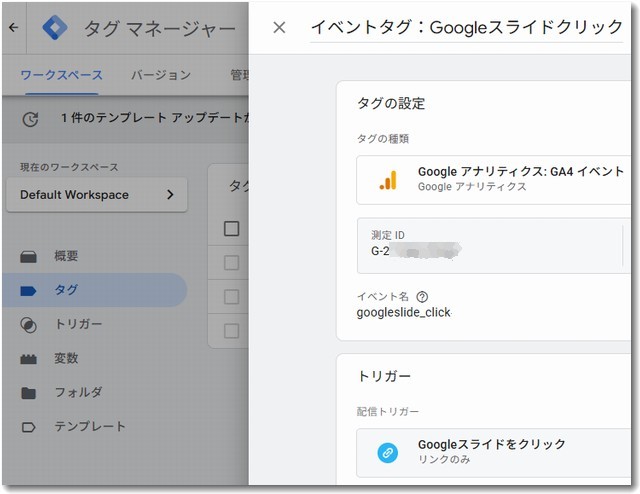Open フォルダ in the left sidebar
Viewport: 640px width, 494px height.
[78, 392]
